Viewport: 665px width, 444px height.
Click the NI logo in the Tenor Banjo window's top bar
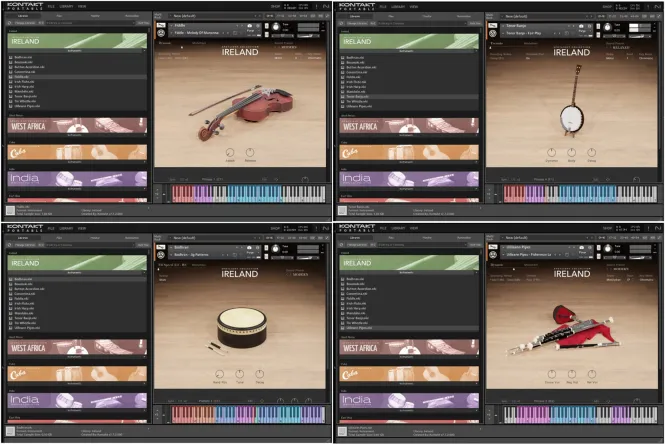point(658,7)
